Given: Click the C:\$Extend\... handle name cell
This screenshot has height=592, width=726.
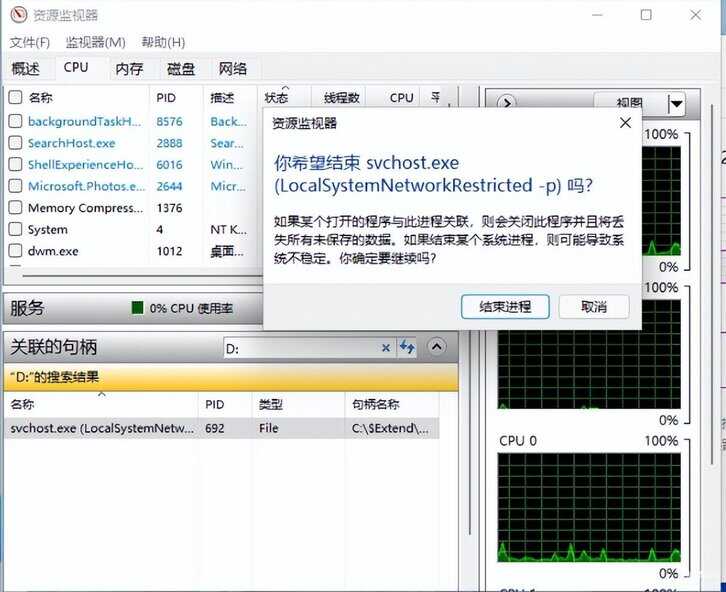Looking at the screenshot, I should [390, 428].
